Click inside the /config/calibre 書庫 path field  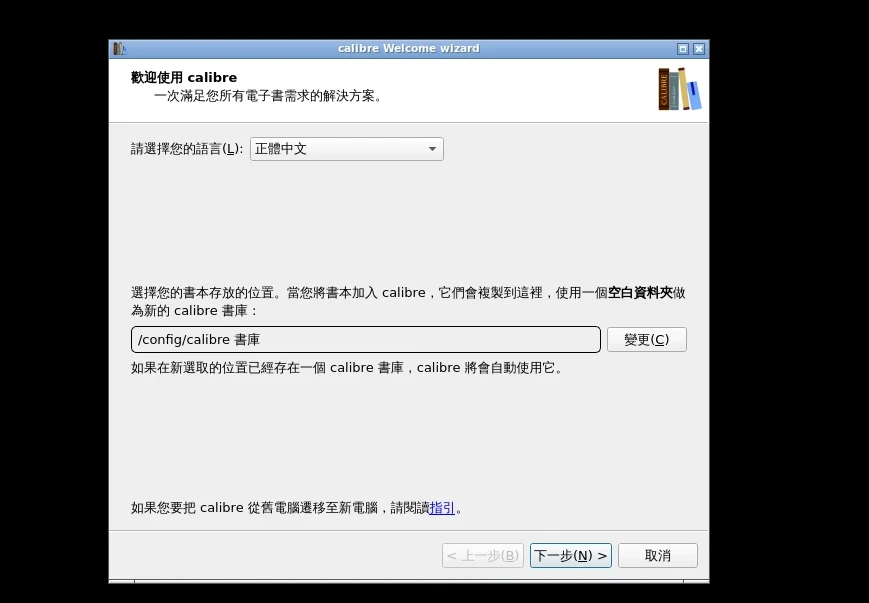click(x=366, y=339)
